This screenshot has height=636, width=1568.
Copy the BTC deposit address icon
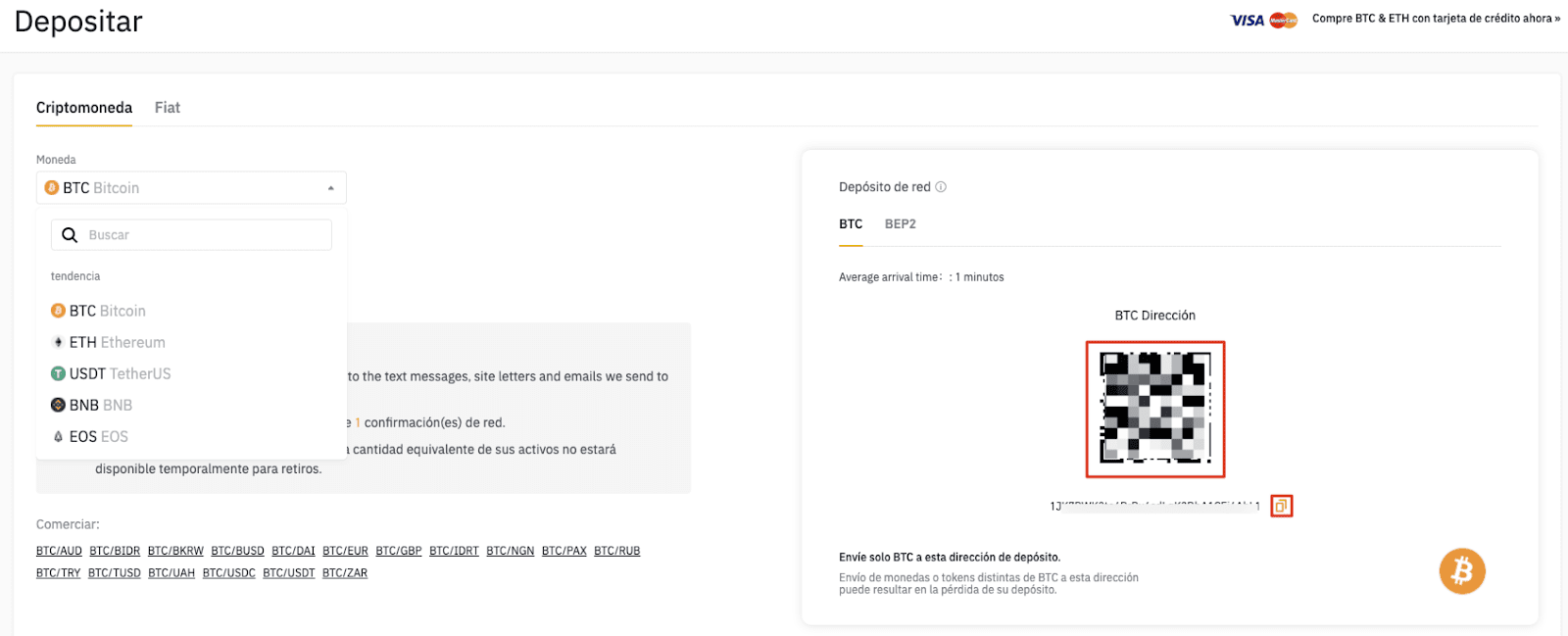(x=1281, y=506)
